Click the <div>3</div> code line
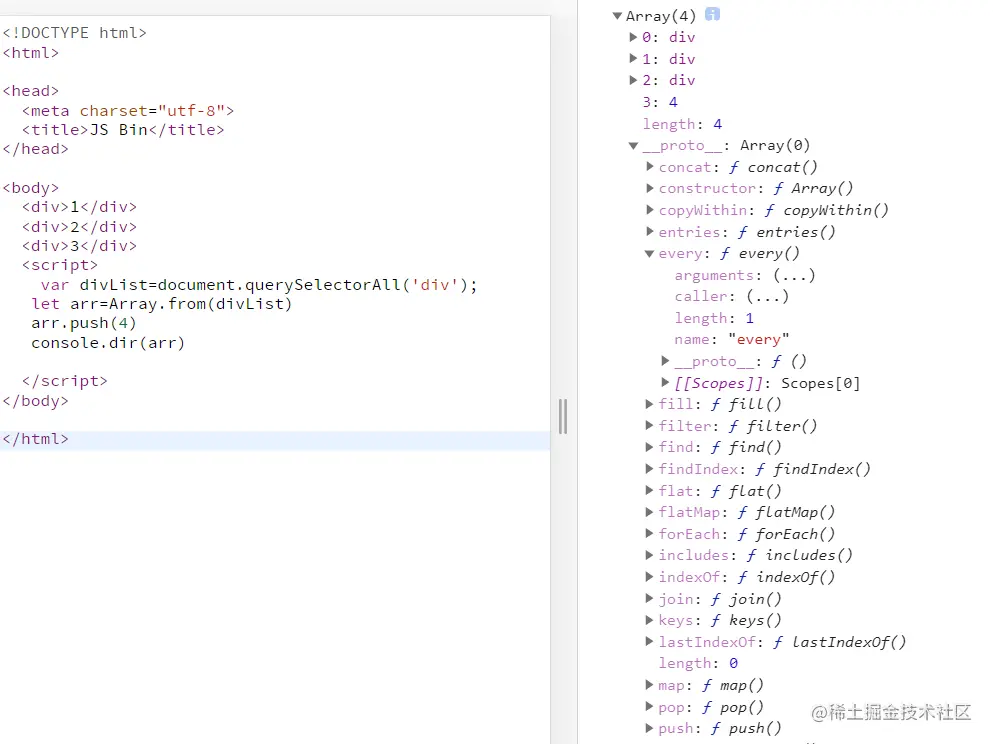 click(79, 246)
